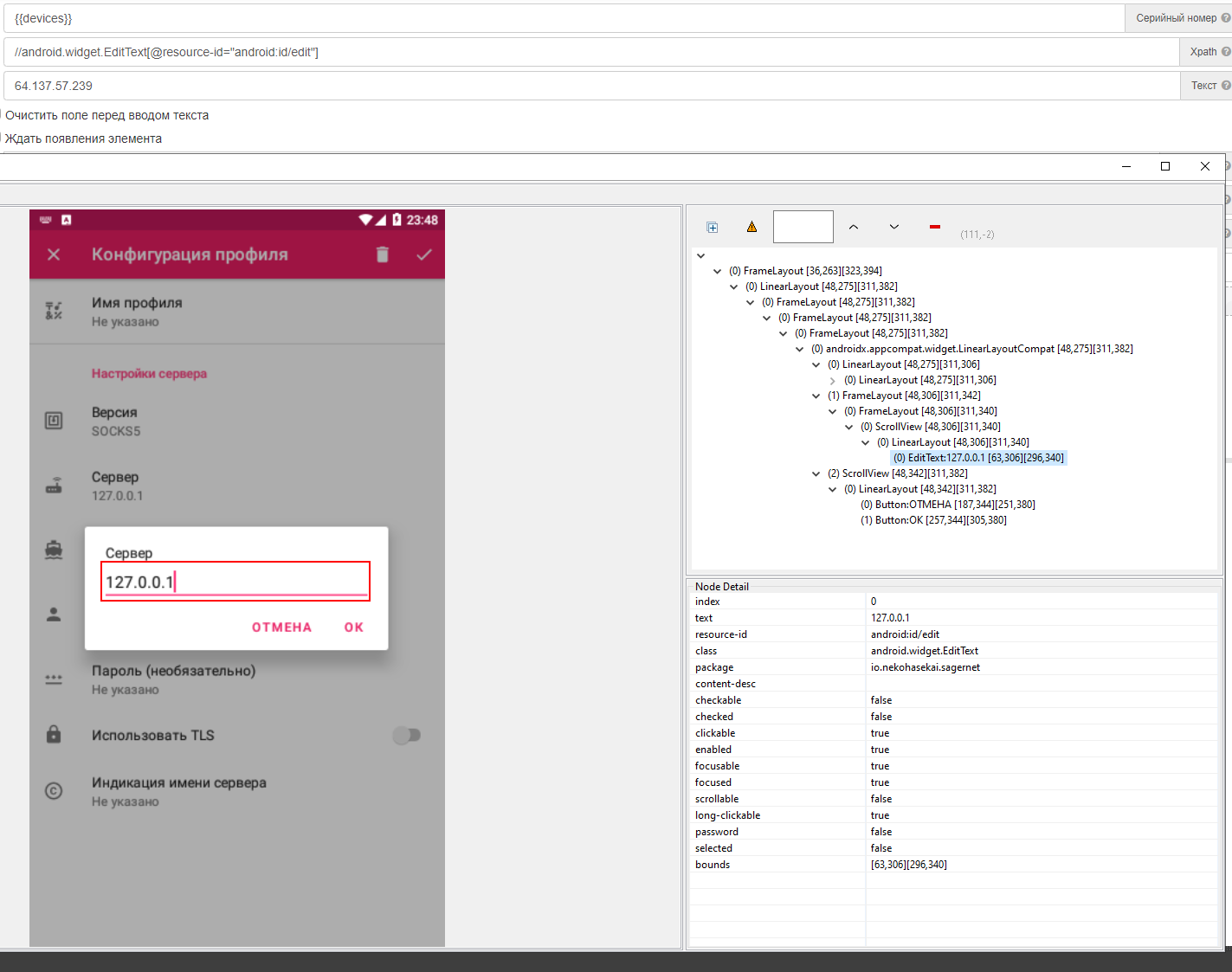Tap the checkmark save icon in the profile header
1232x972 pixels.
423,254
